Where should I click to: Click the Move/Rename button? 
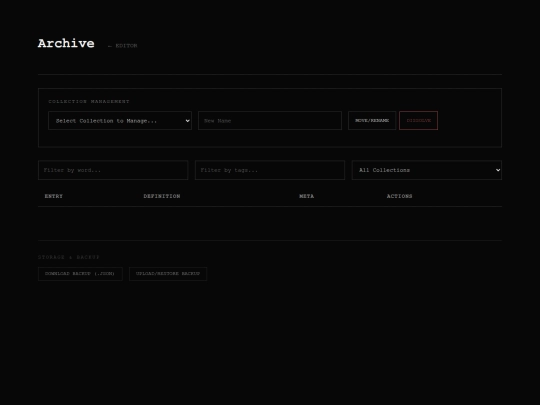[372, 121]
